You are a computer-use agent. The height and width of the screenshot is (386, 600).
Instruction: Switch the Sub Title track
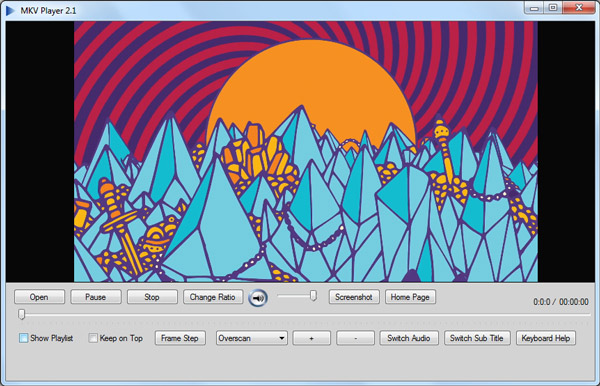pyautogui.click(x=477, y=338)
